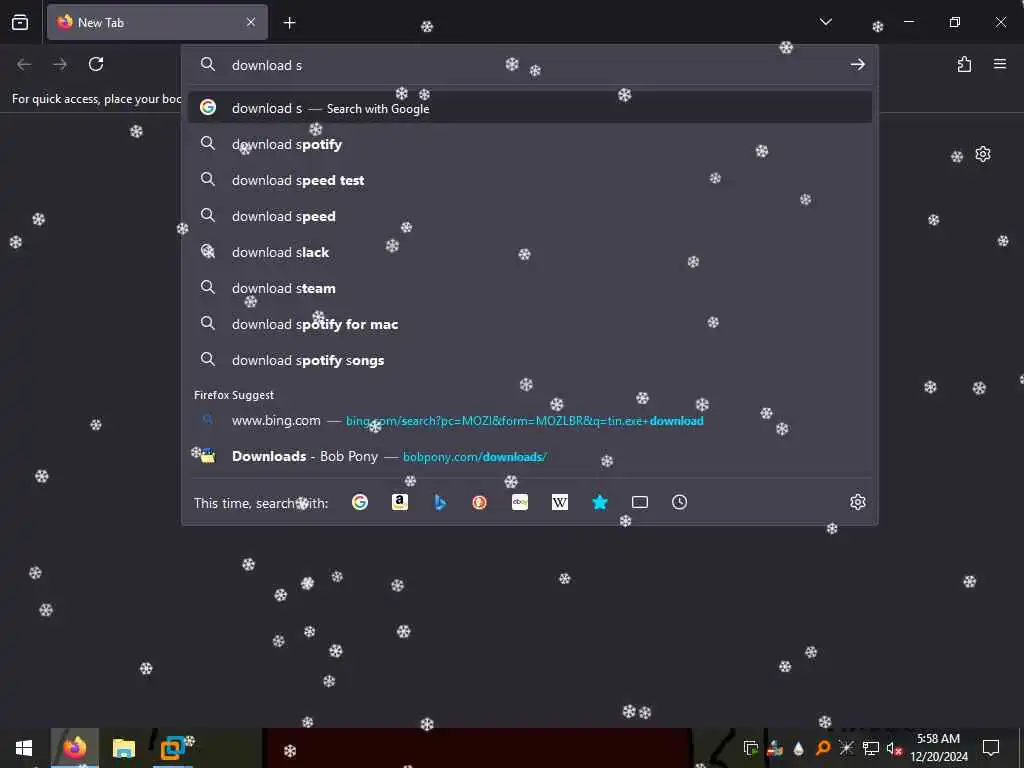Go forward one page

coord(60,64)
